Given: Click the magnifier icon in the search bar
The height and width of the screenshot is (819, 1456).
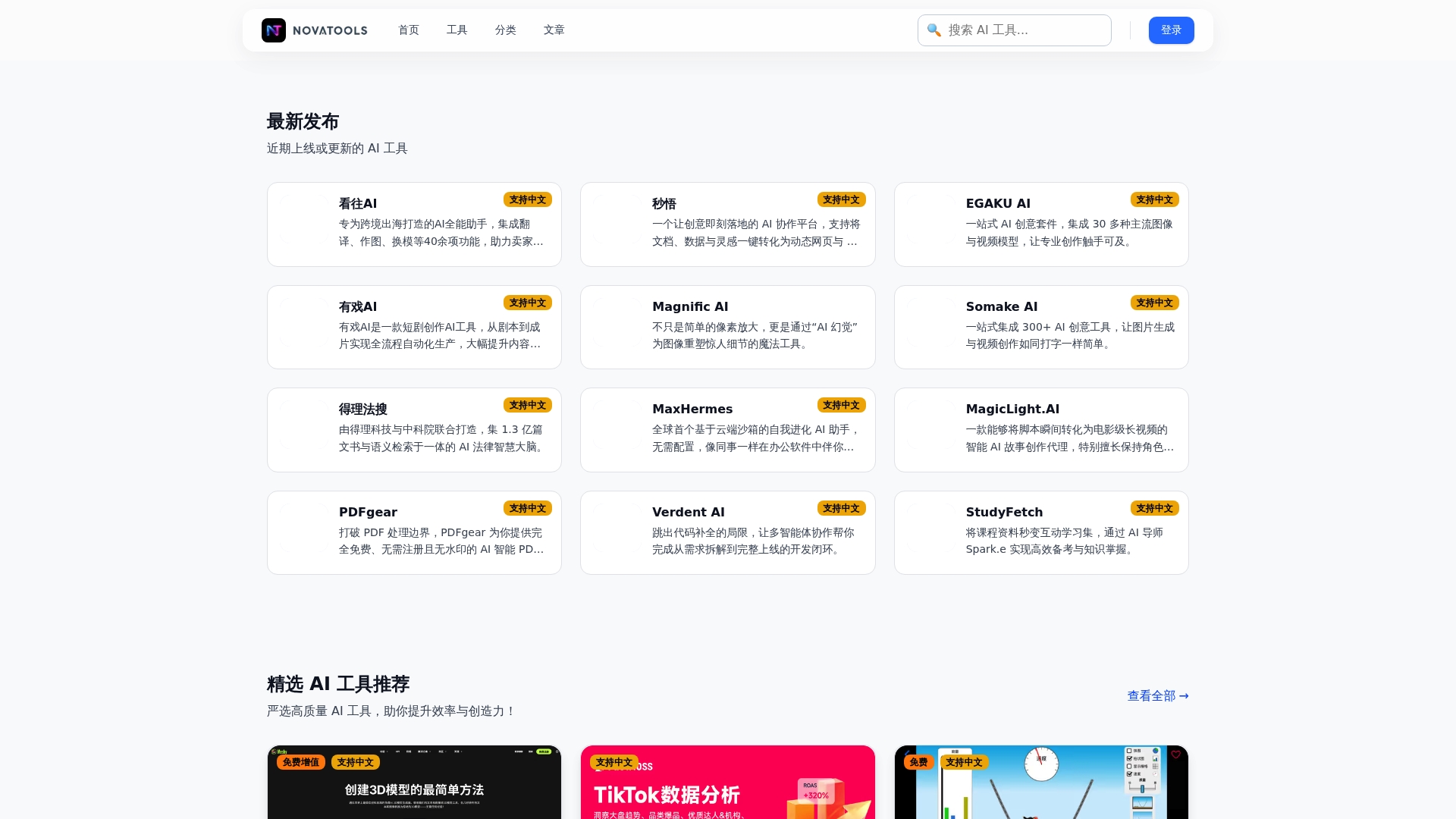Looking at the screenshot, I should tap(934, 30).
